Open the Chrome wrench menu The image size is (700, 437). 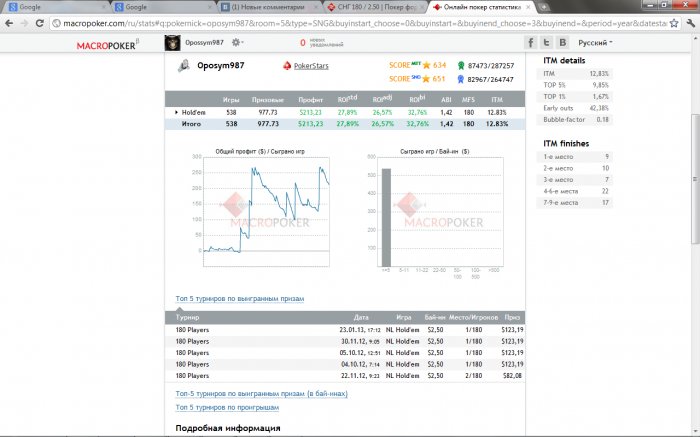coord(690,23)
